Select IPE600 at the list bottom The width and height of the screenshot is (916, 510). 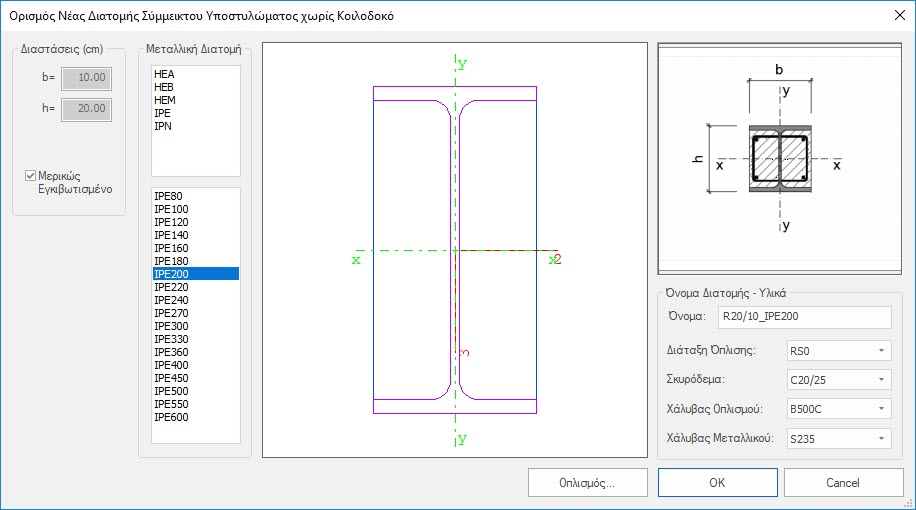click(171, 417)
